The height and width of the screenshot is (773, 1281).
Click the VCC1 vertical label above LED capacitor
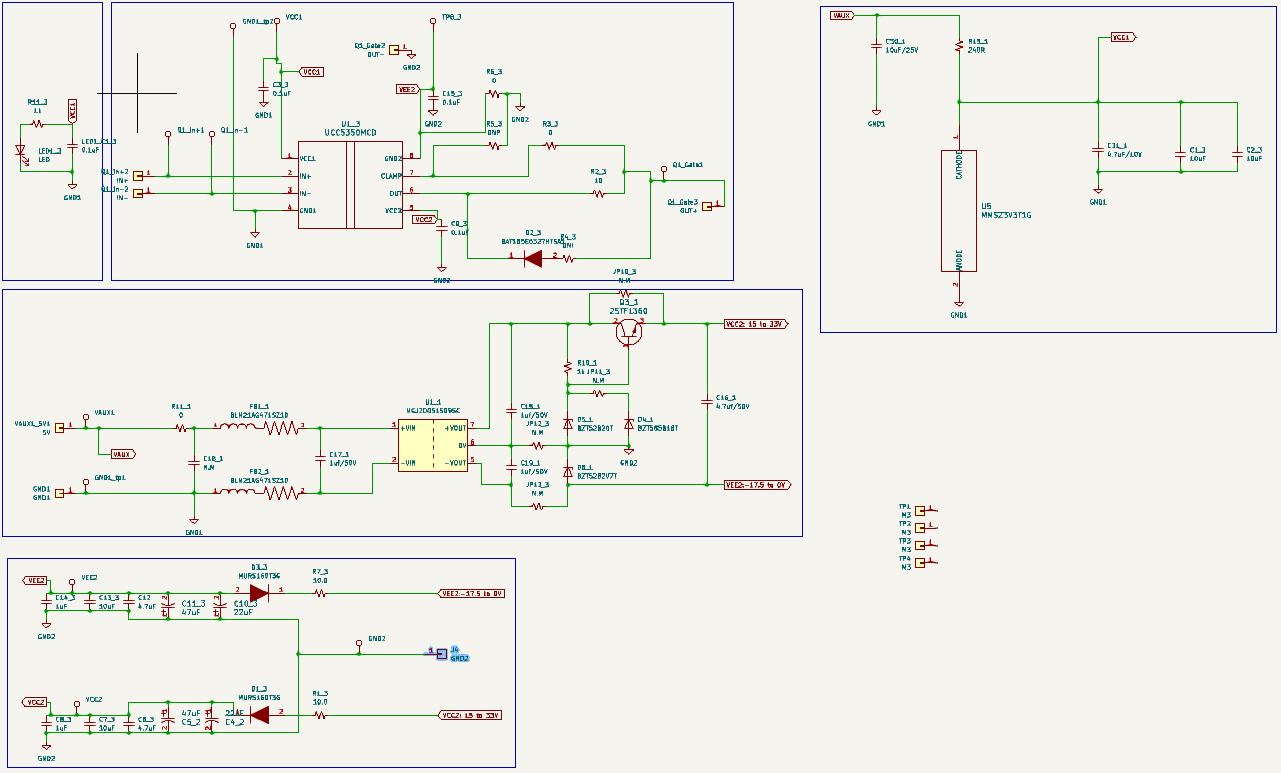(72, 110)
